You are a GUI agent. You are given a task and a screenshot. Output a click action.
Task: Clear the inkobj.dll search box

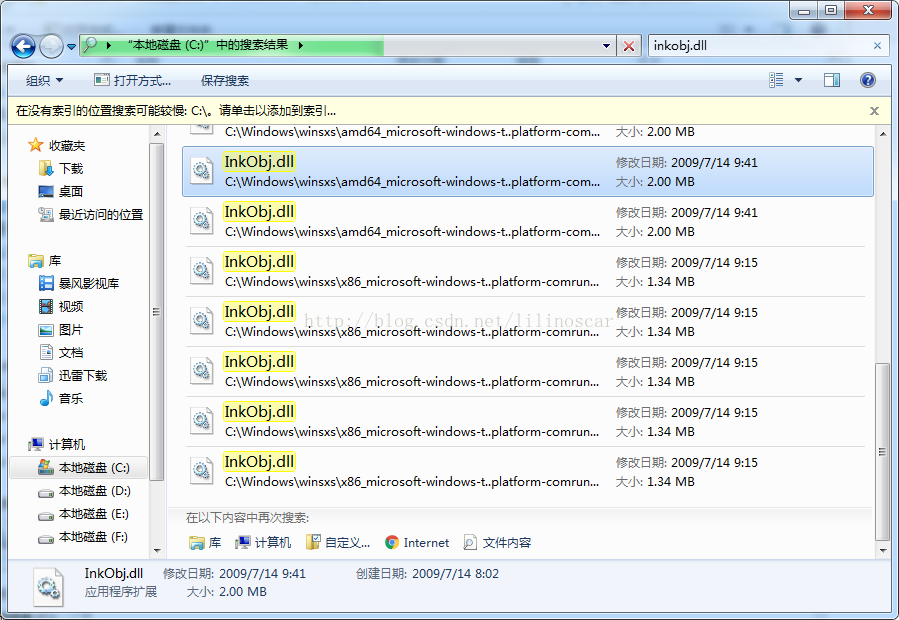tap(877, 46)
